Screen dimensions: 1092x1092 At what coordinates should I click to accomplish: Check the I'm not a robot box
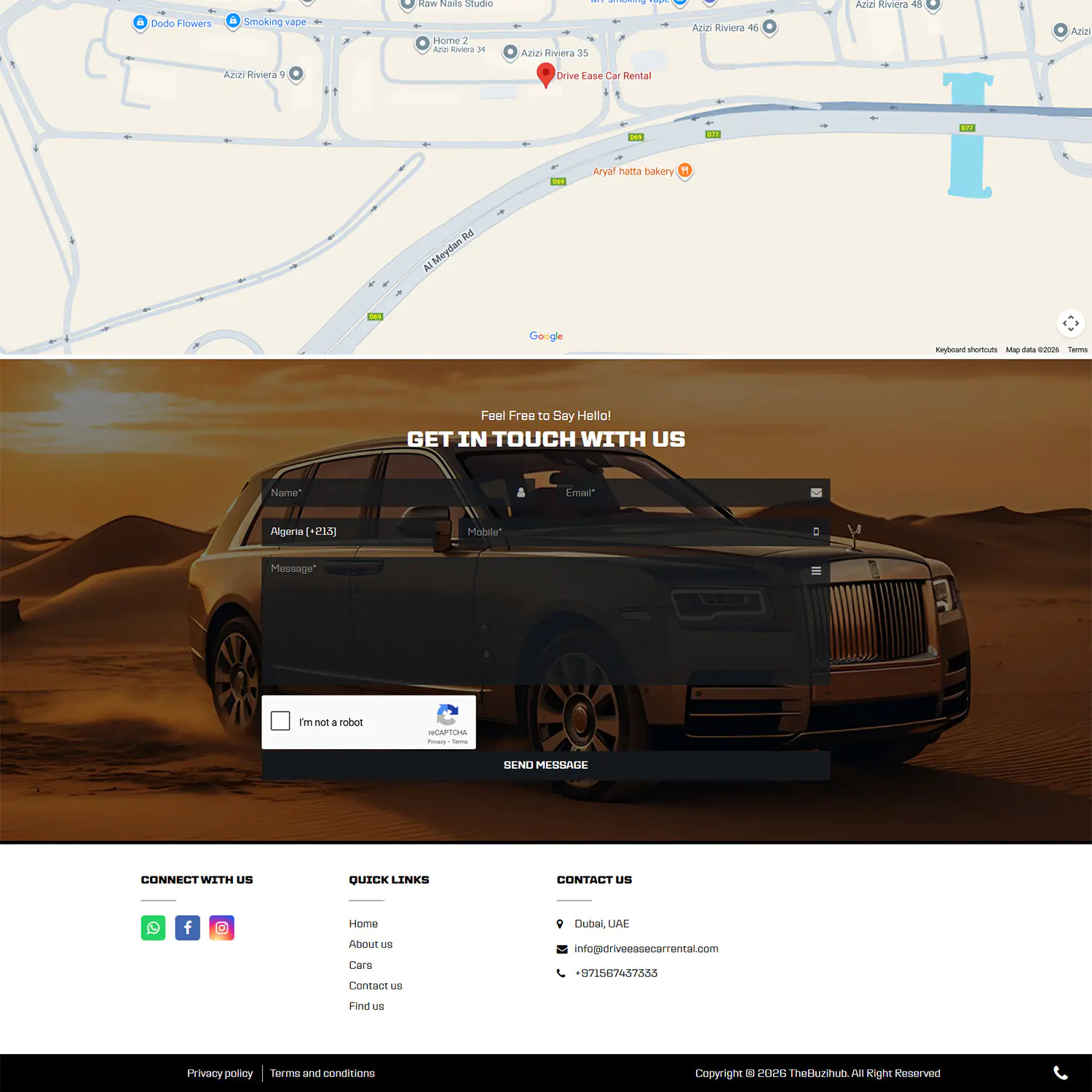[280, 721]
